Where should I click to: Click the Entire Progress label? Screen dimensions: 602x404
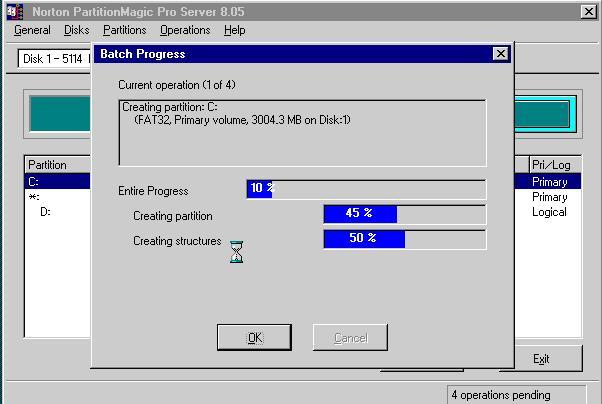153,191
